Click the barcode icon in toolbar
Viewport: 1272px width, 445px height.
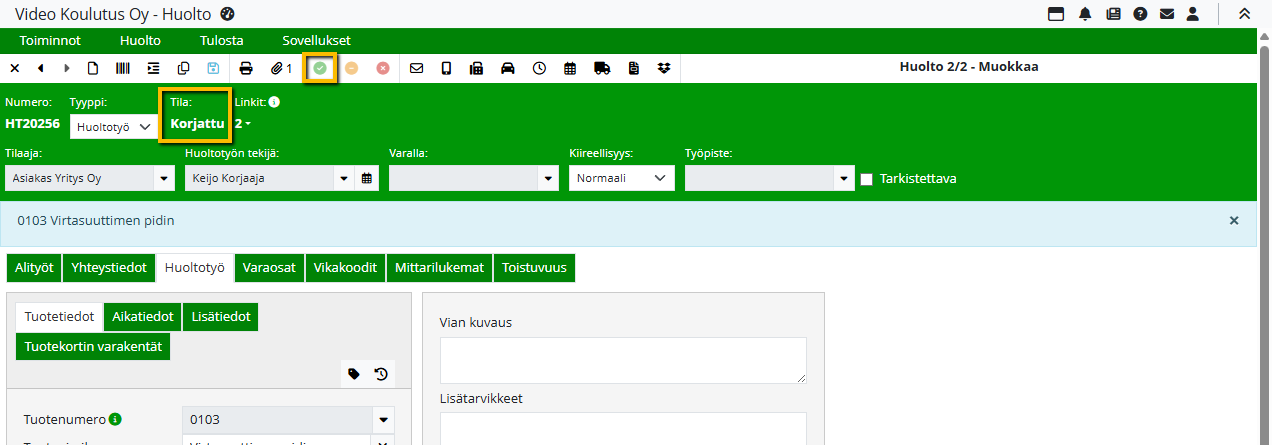(x=122, y=68)
